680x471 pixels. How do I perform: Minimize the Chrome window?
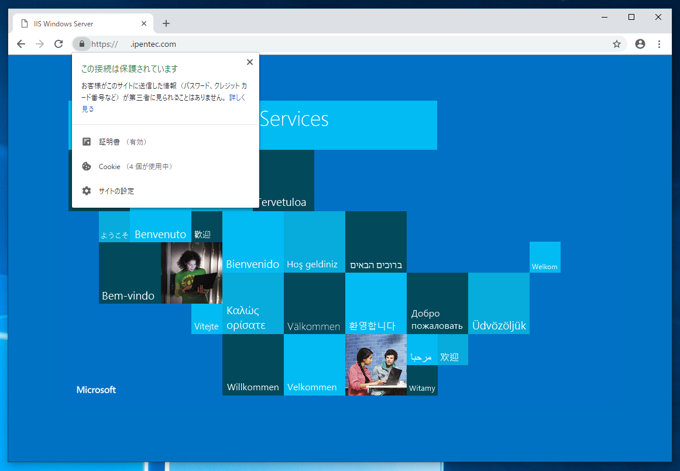tap(604, 17)
